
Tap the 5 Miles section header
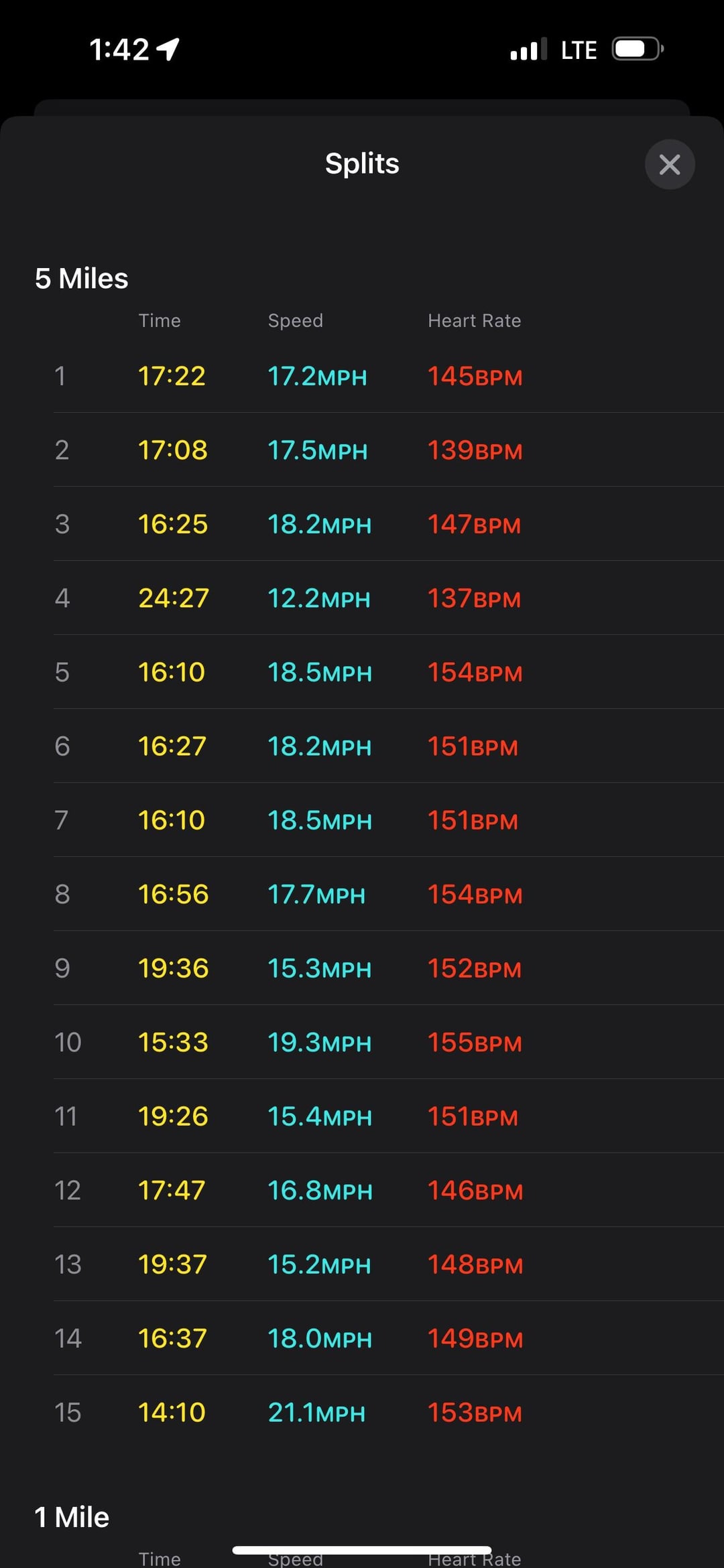pos(81,279)
